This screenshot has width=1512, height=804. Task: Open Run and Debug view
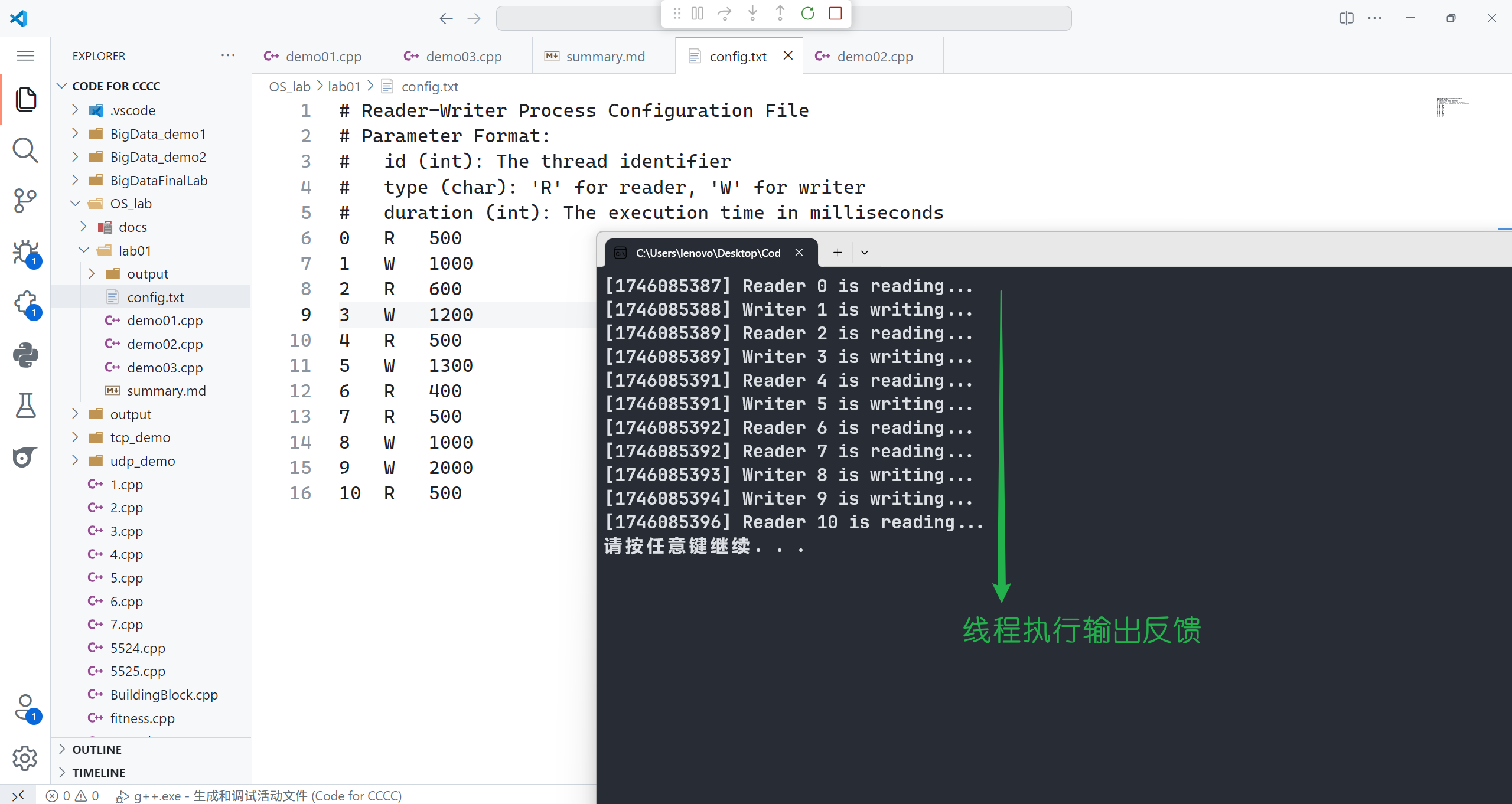coord(25,253)
